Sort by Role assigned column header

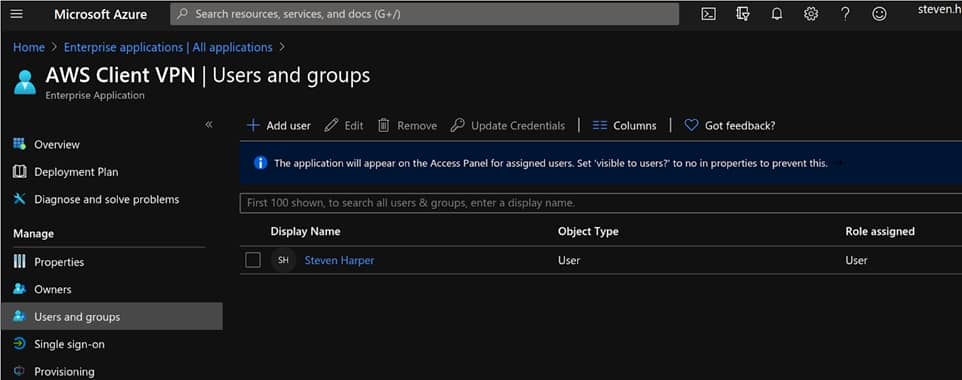880,231
